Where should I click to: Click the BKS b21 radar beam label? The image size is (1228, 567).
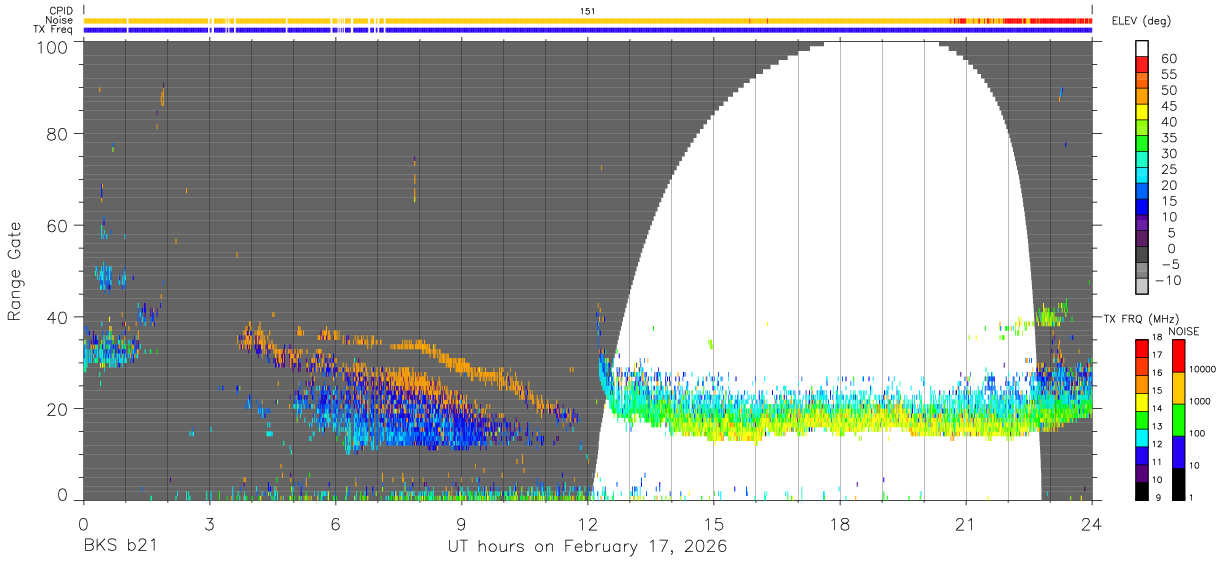click(120, 547)
